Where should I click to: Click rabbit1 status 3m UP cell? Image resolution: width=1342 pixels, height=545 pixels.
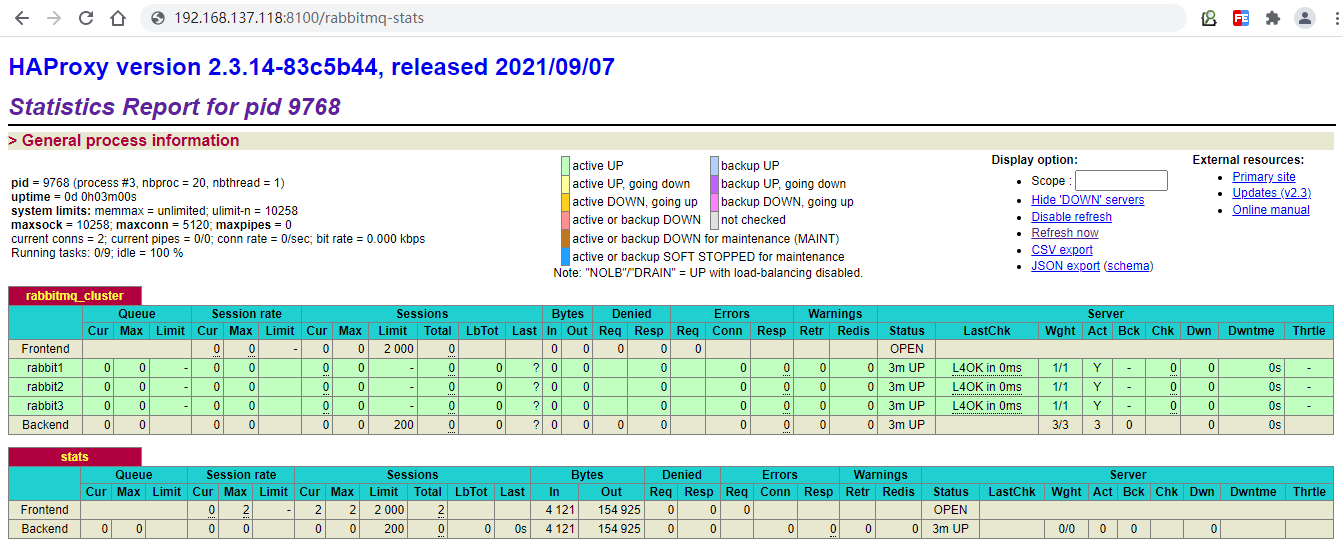point(907,368)
